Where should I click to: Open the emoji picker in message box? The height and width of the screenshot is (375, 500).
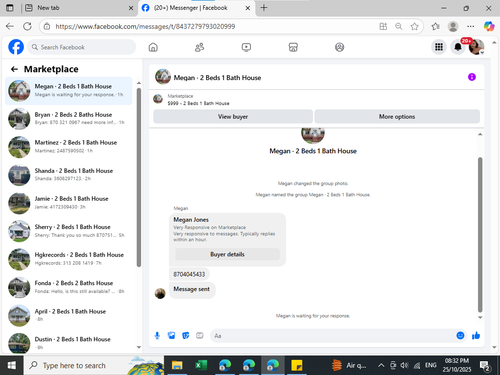click(x=460, y=335)
